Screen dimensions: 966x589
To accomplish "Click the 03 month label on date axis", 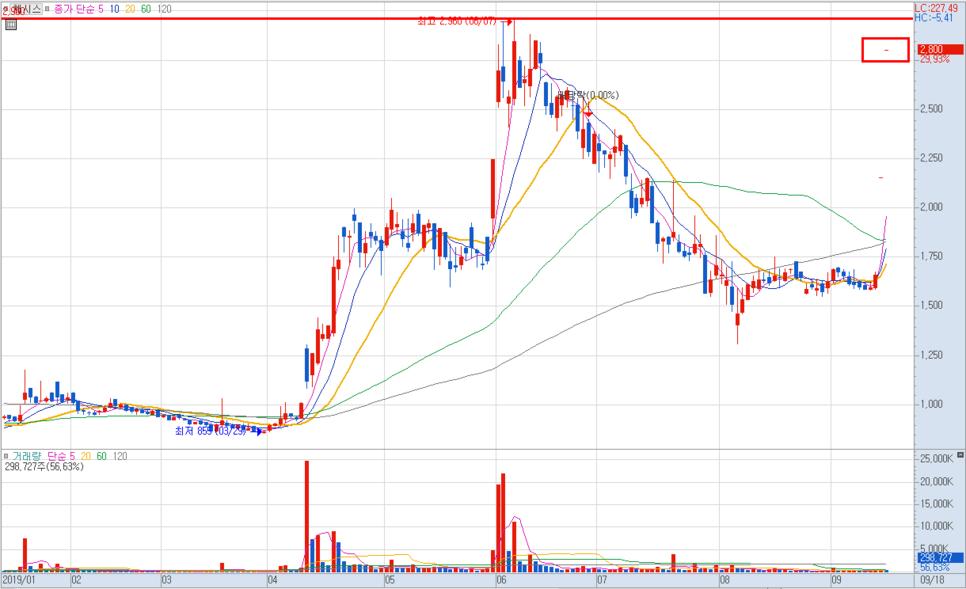I will pos(166,580).
